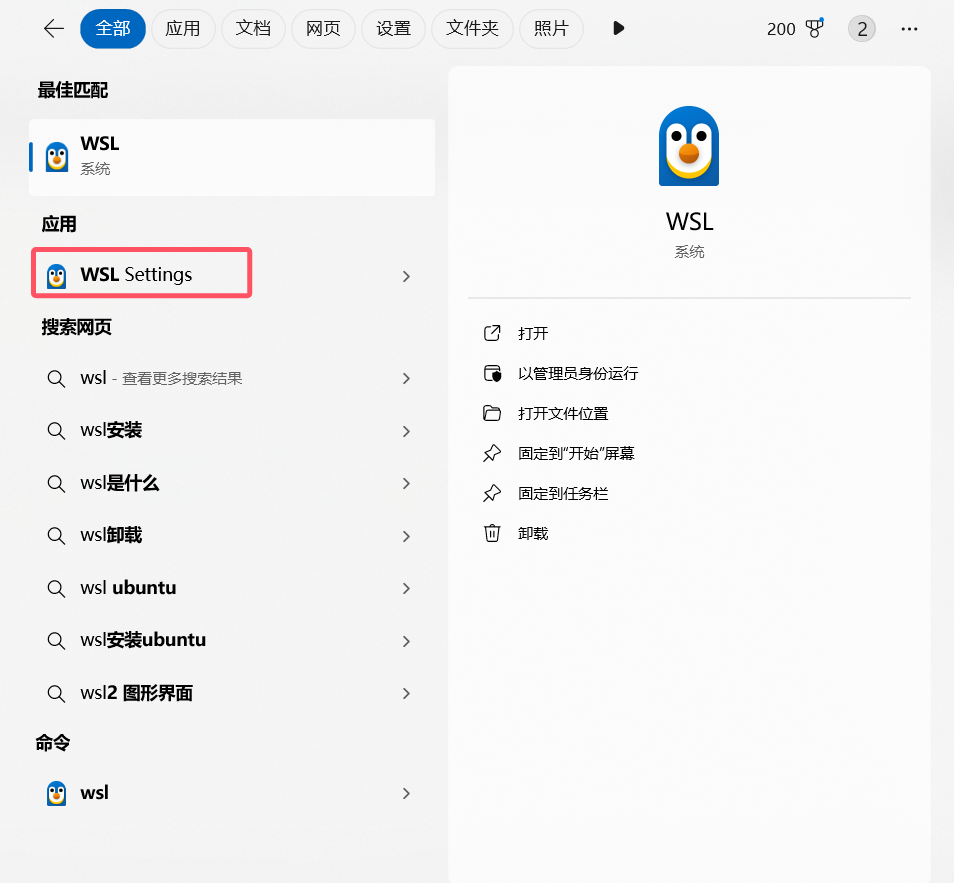The image size is (954, 883).
Task: Select the wsl安装ubuntu web suggestion
Action: (x=232, y=640)
